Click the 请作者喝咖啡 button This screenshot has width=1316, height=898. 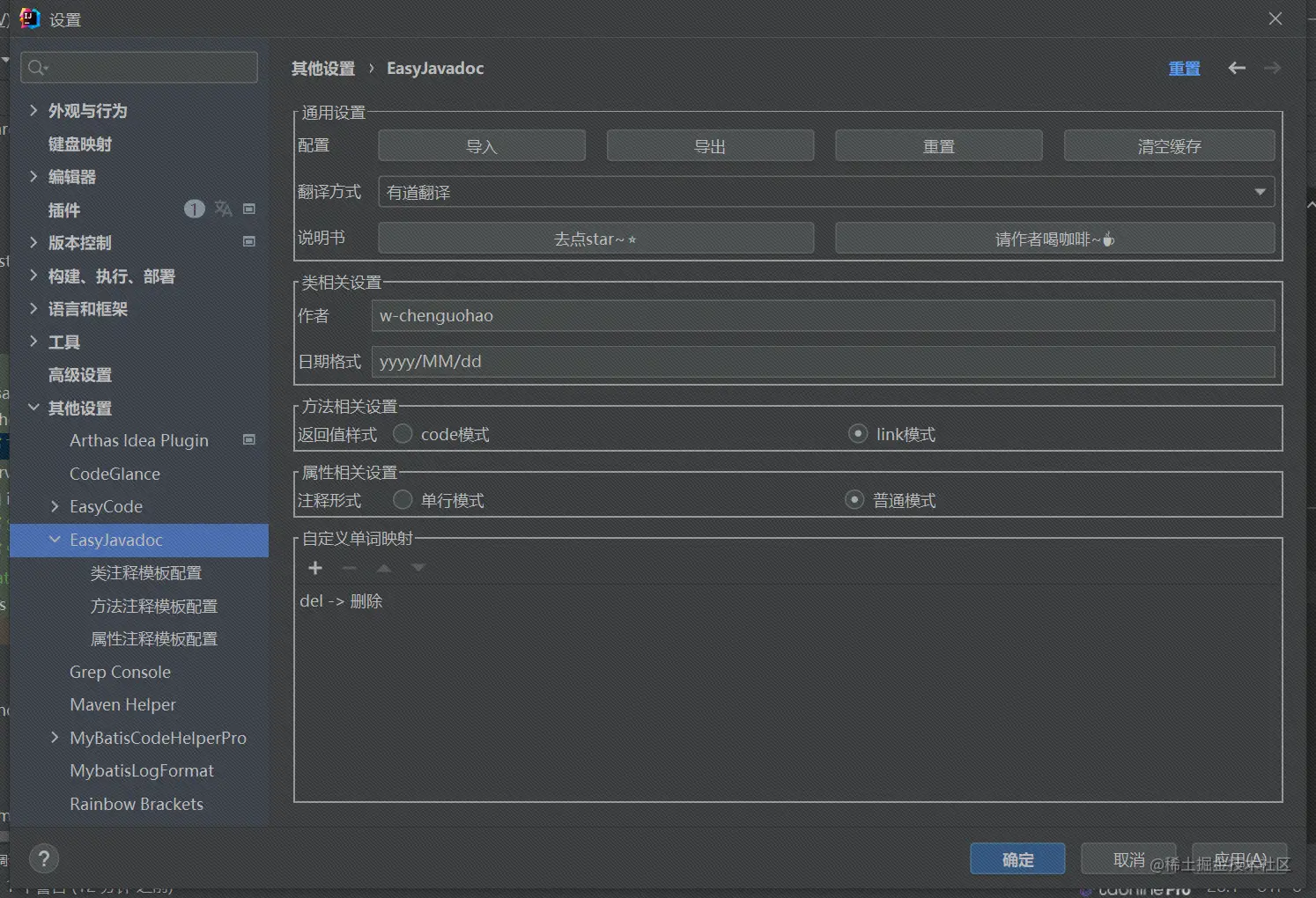coord(1055,239)
